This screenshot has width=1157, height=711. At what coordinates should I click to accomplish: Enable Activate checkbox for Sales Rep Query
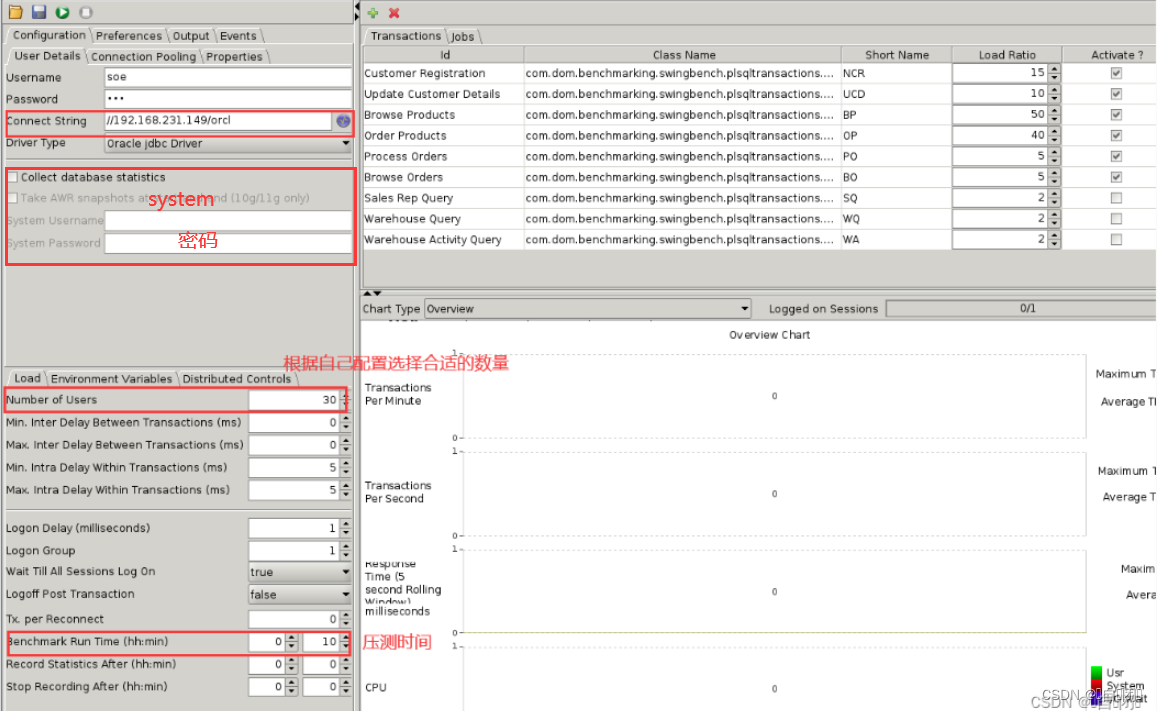(1117, 197)
